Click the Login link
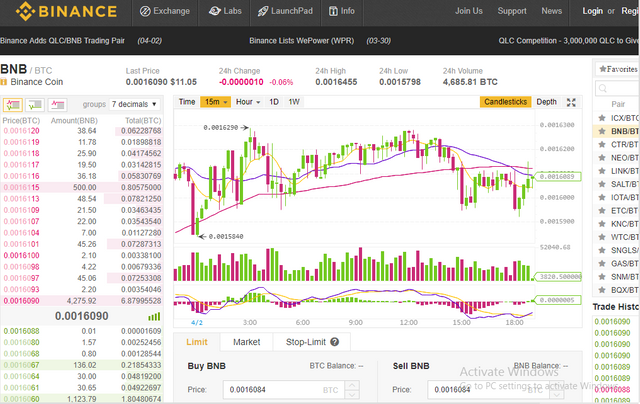Image resolution: width=640 pixels, height=404 pixels. click(x=592, y=11)
